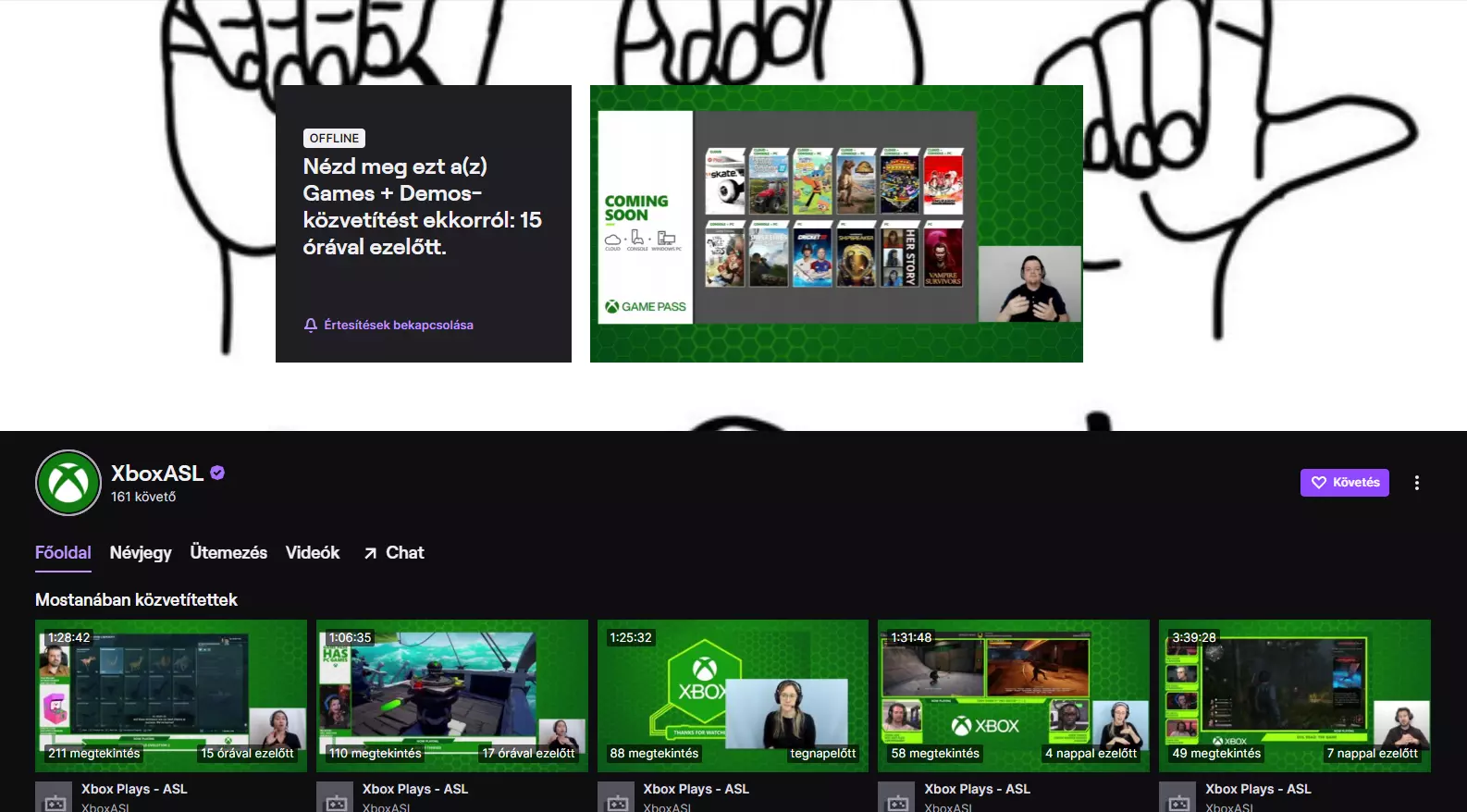Viewport: 1467px width, 812px height.
Task: Follow the channel with Követés button
Action: pyautogui.click(x=1344, y=483)
